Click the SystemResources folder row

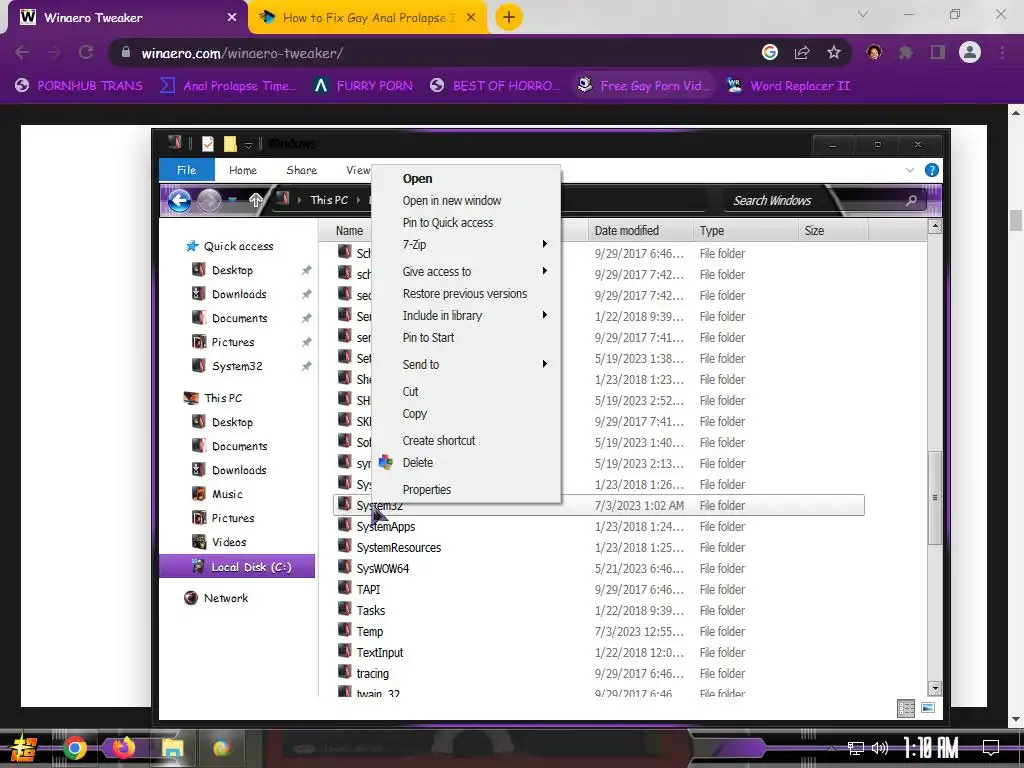pos(599,548)
